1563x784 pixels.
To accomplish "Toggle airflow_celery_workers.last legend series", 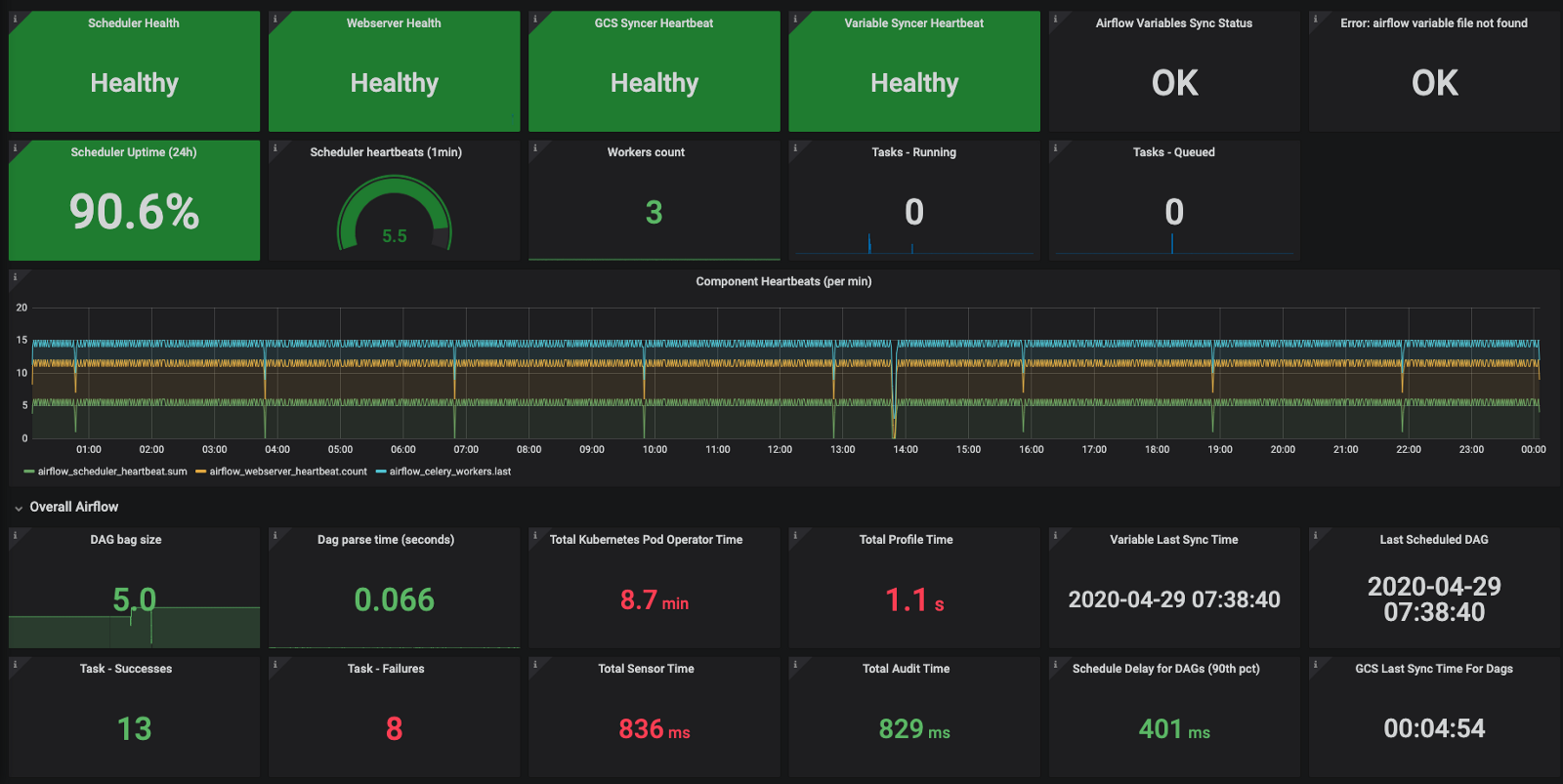I will click(x=450, y=472).
